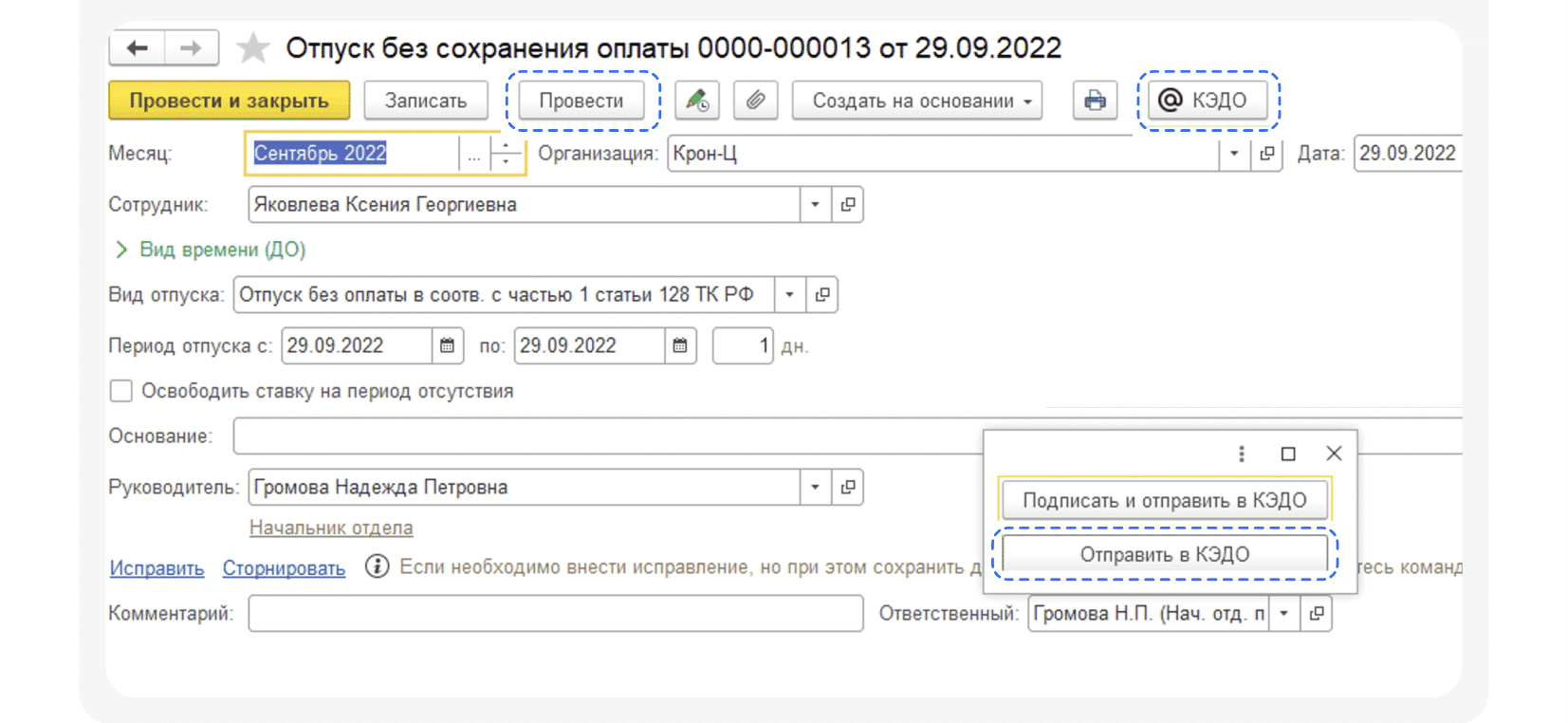Screen dimensions: 1568x723
Task: Open the employee card icon next to Яковлева
Action: [x=848, y=204]
